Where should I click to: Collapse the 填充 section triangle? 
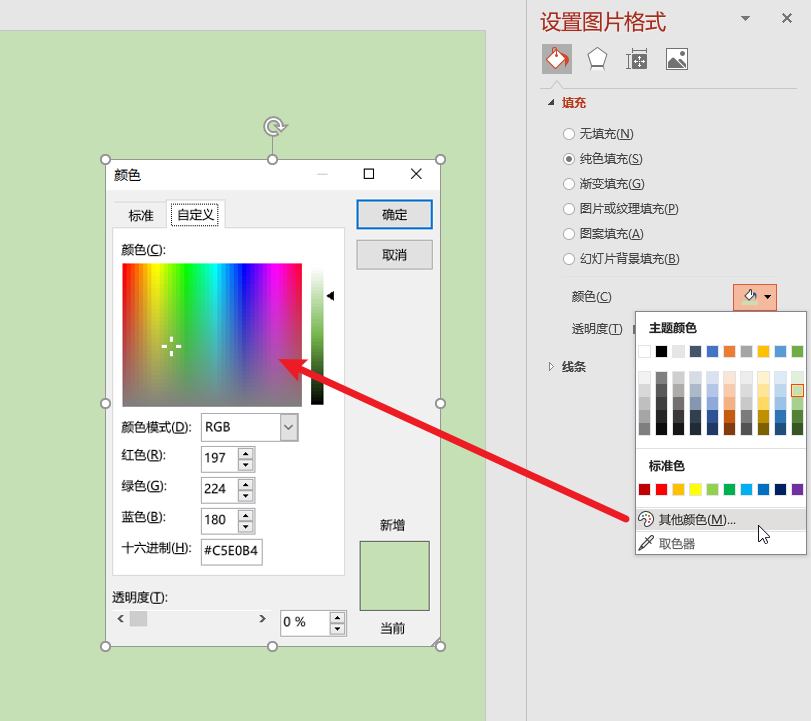(x=551, y=102)
